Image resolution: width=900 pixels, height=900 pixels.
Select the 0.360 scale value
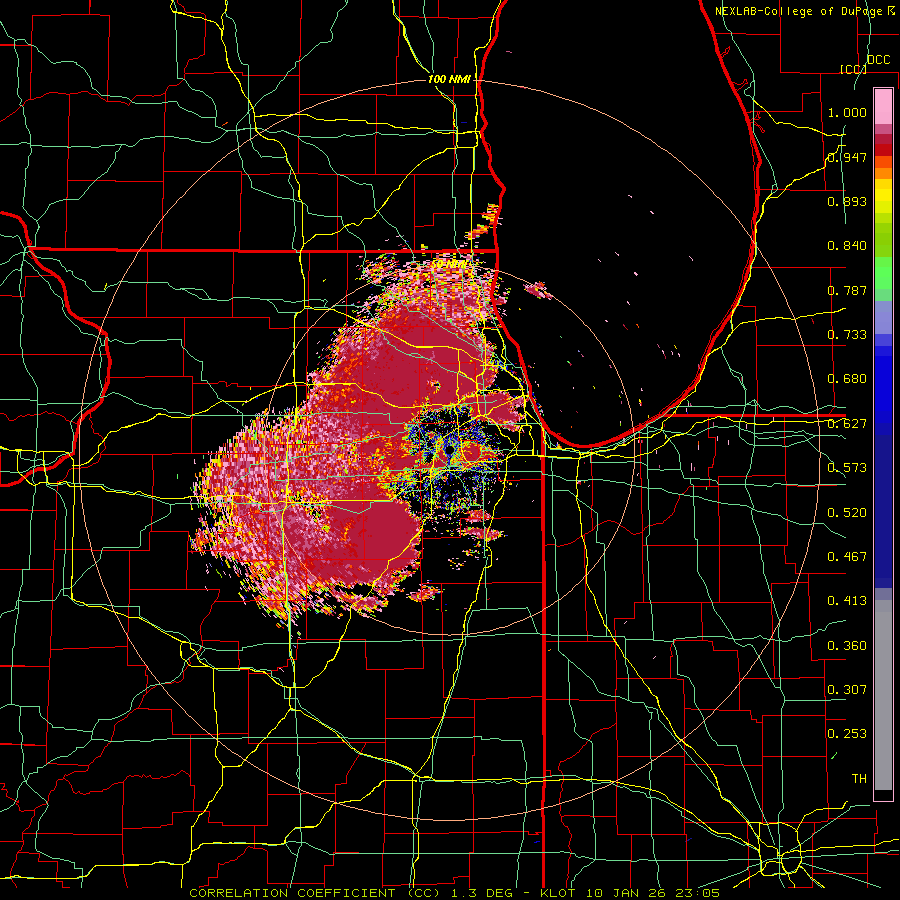(x=847, y=646)
